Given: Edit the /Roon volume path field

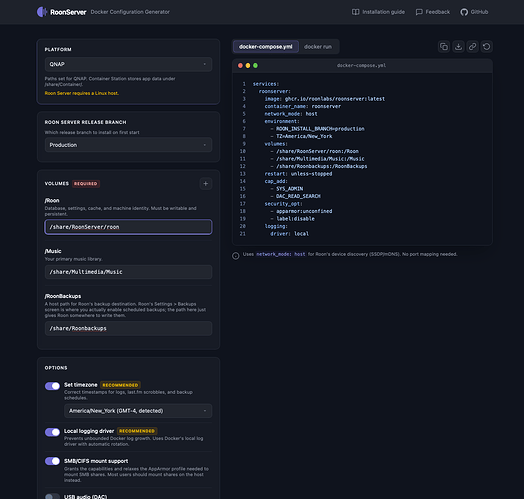Looking at the screenshot, I should (x=128, y=227).
